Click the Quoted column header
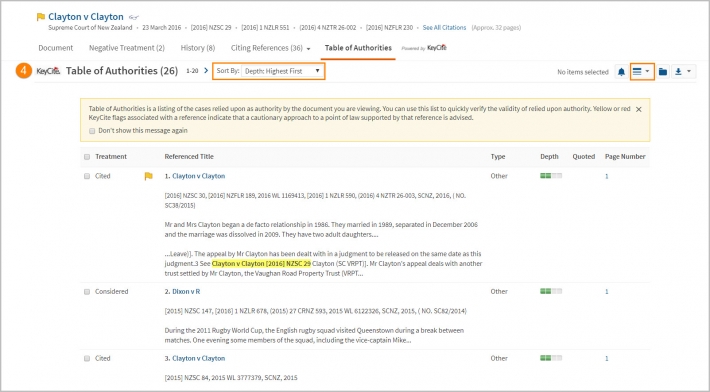Screen dimensions: 710x392 (x=584, y=157)
